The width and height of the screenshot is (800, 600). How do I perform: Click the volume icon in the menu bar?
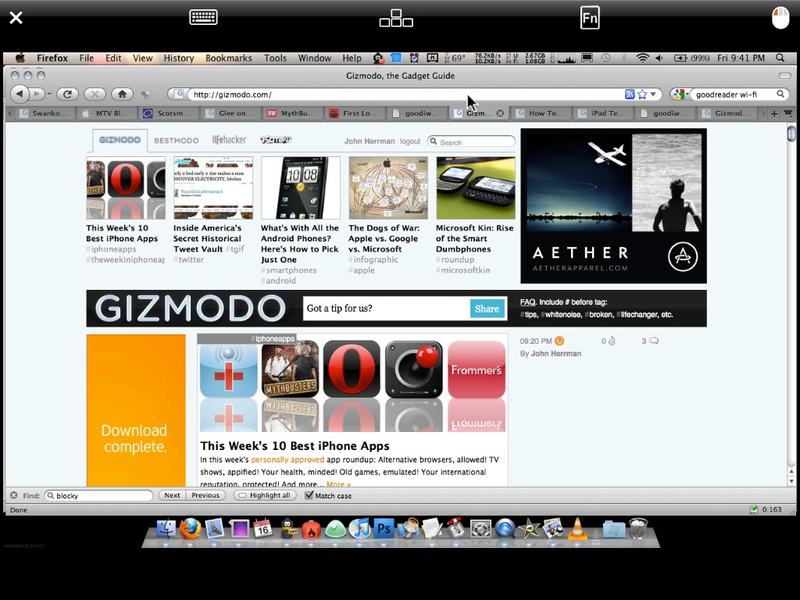659,58
